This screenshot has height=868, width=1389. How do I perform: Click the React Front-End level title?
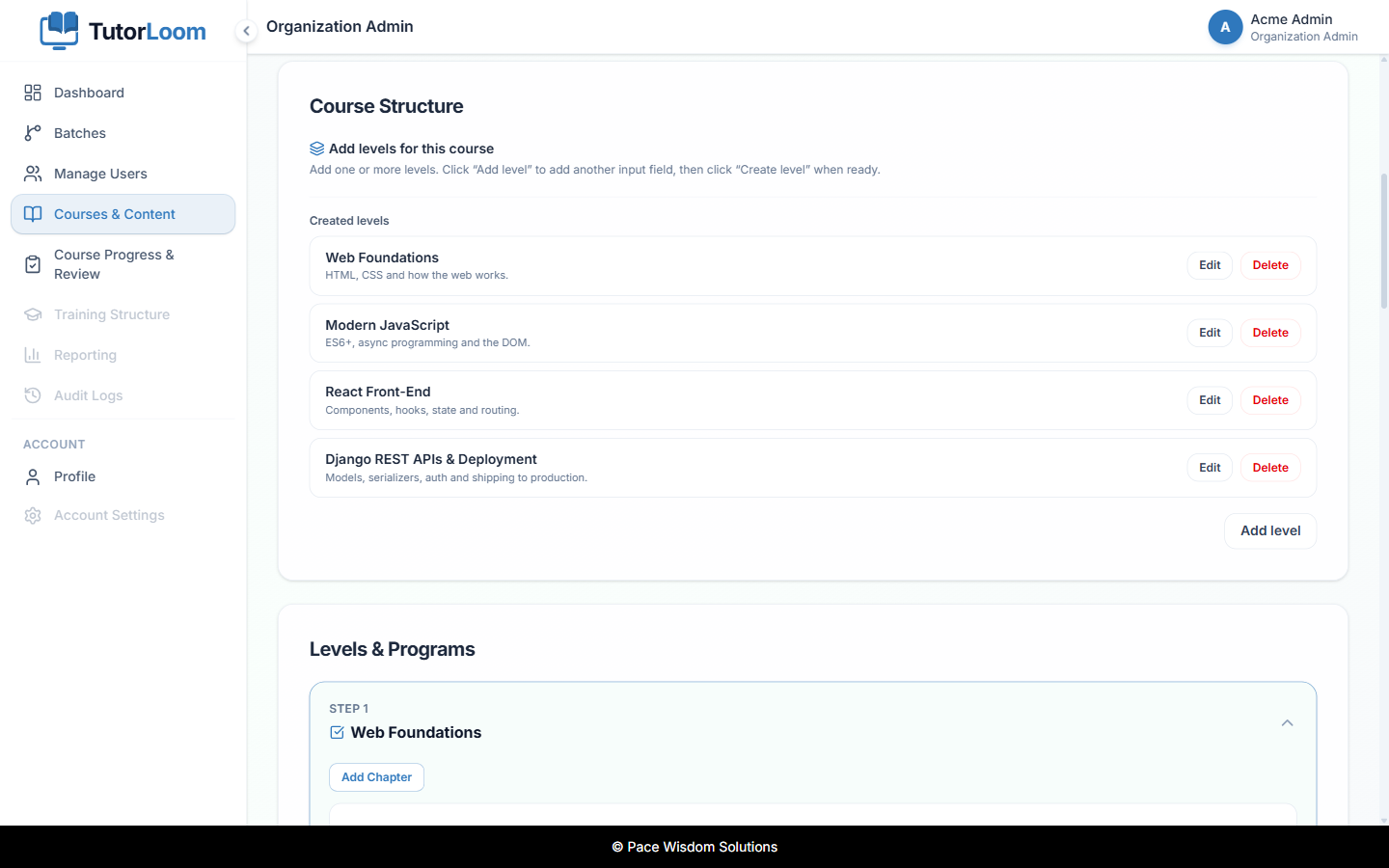tap(377, 392)
